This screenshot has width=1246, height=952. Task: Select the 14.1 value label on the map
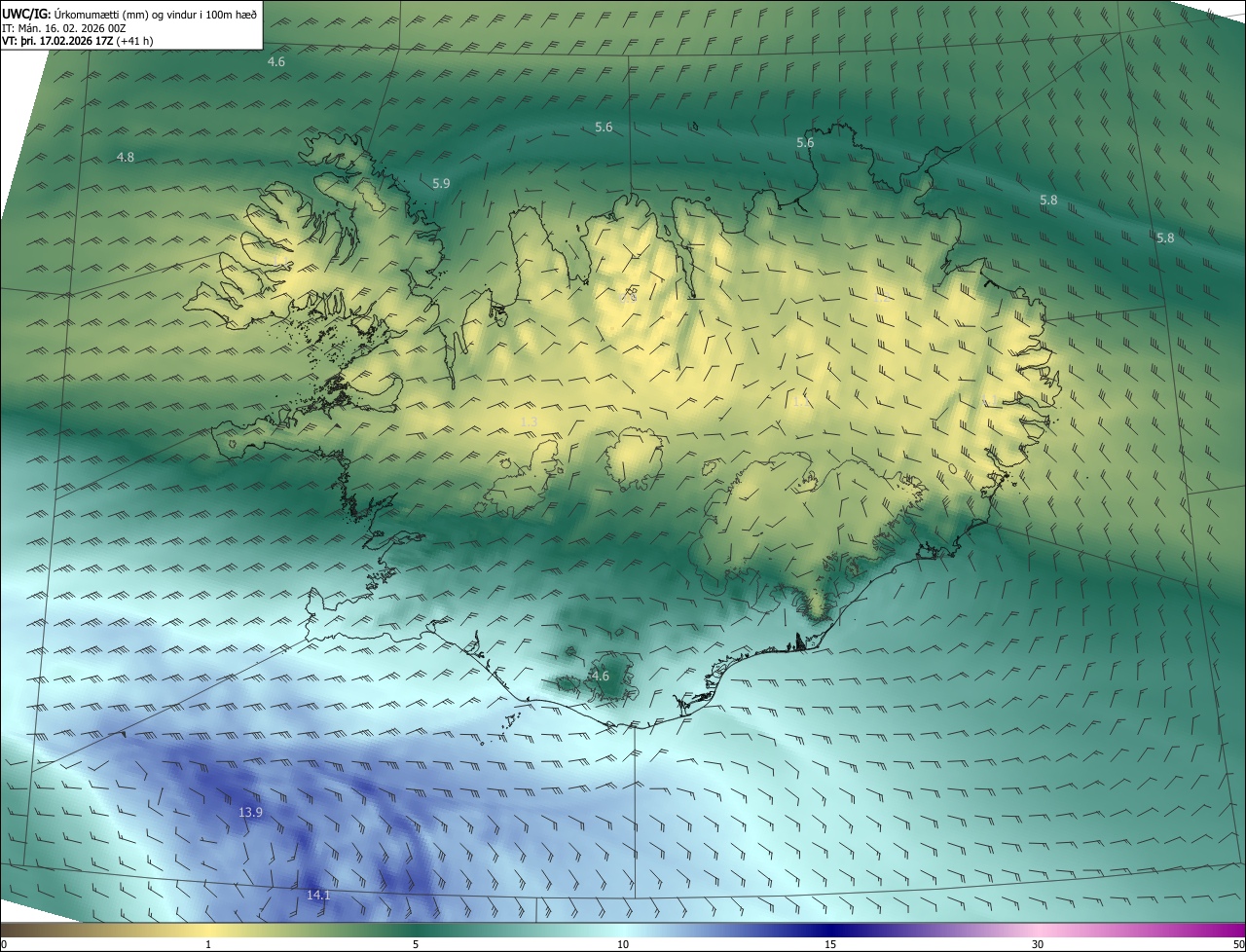pos(318,895)
